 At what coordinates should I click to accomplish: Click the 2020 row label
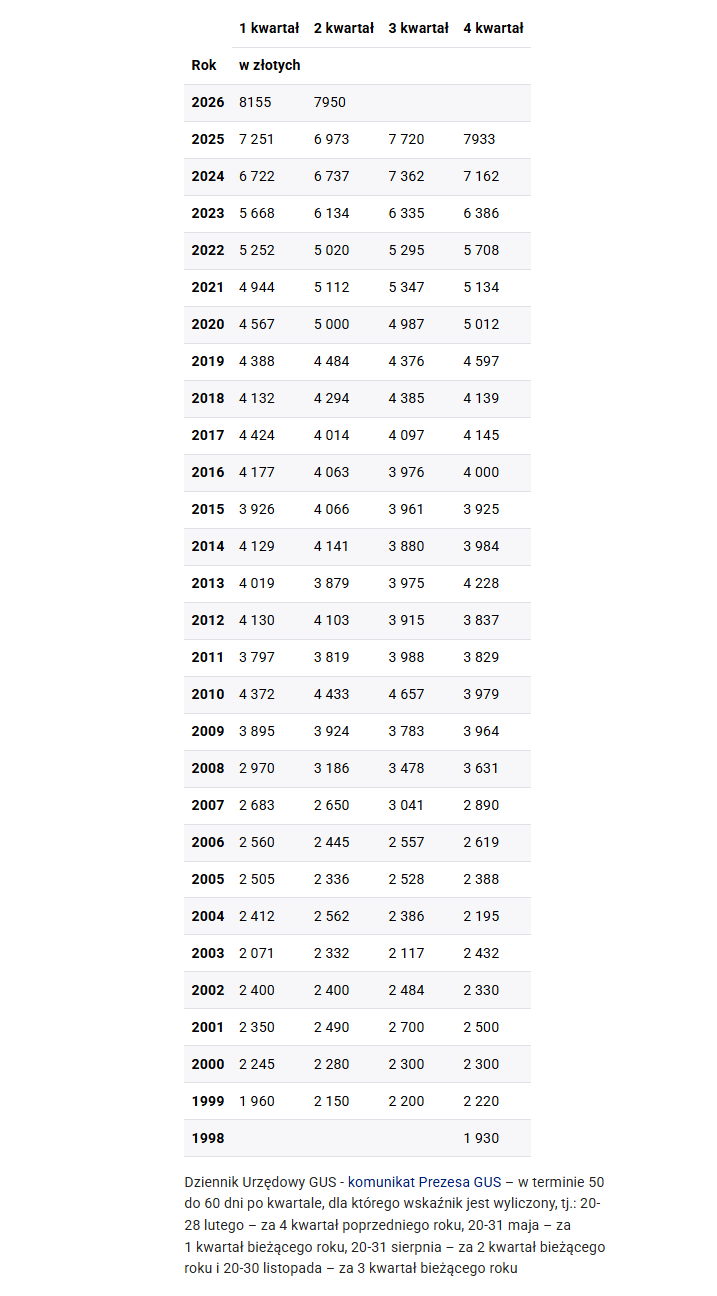point(208,324)
